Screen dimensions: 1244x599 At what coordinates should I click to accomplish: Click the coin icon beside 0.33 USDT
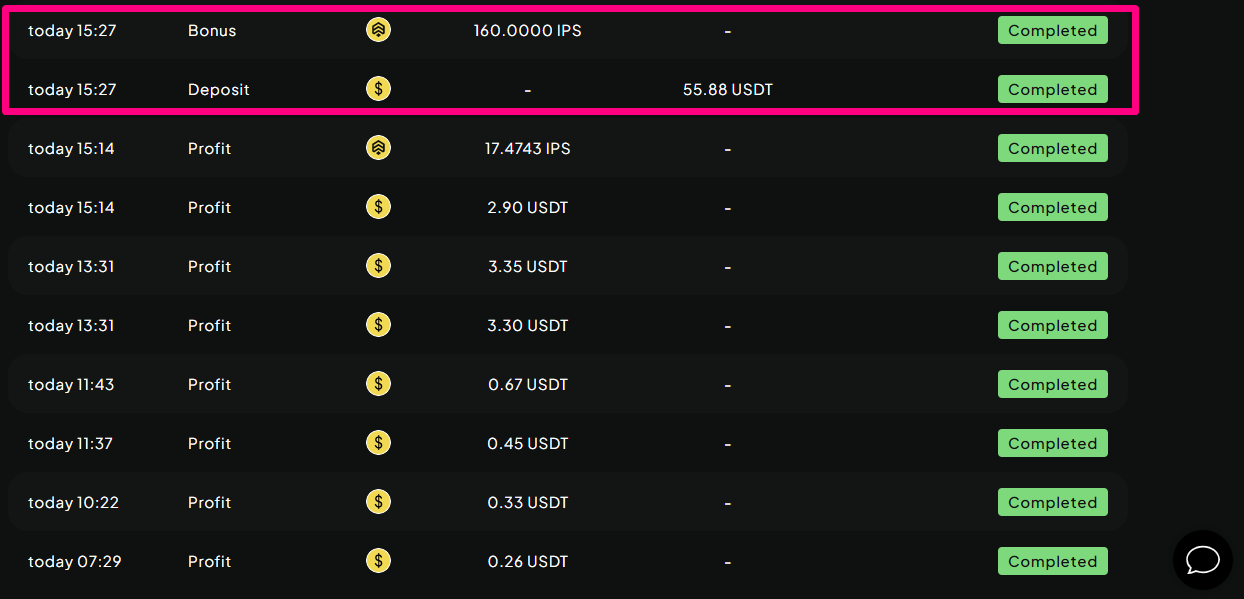tap(378, 502)
